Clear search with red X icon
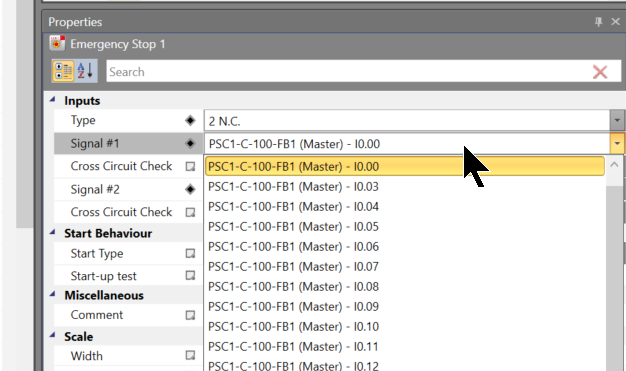Viewport: 626px width, 371px height. [600, 72]
